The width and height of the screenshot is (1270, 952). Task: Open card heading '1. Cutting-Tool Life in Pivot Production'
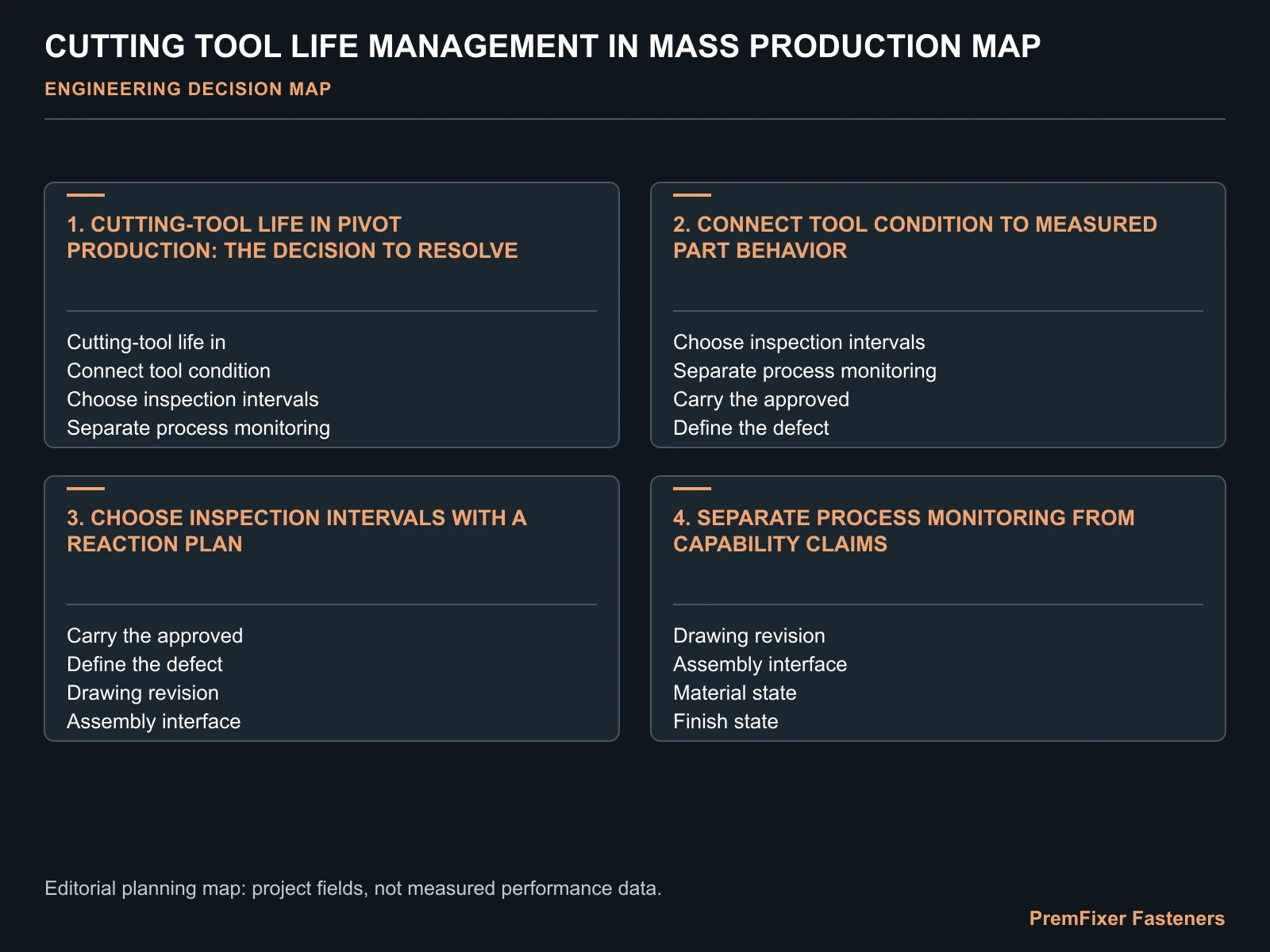(292, 237)
